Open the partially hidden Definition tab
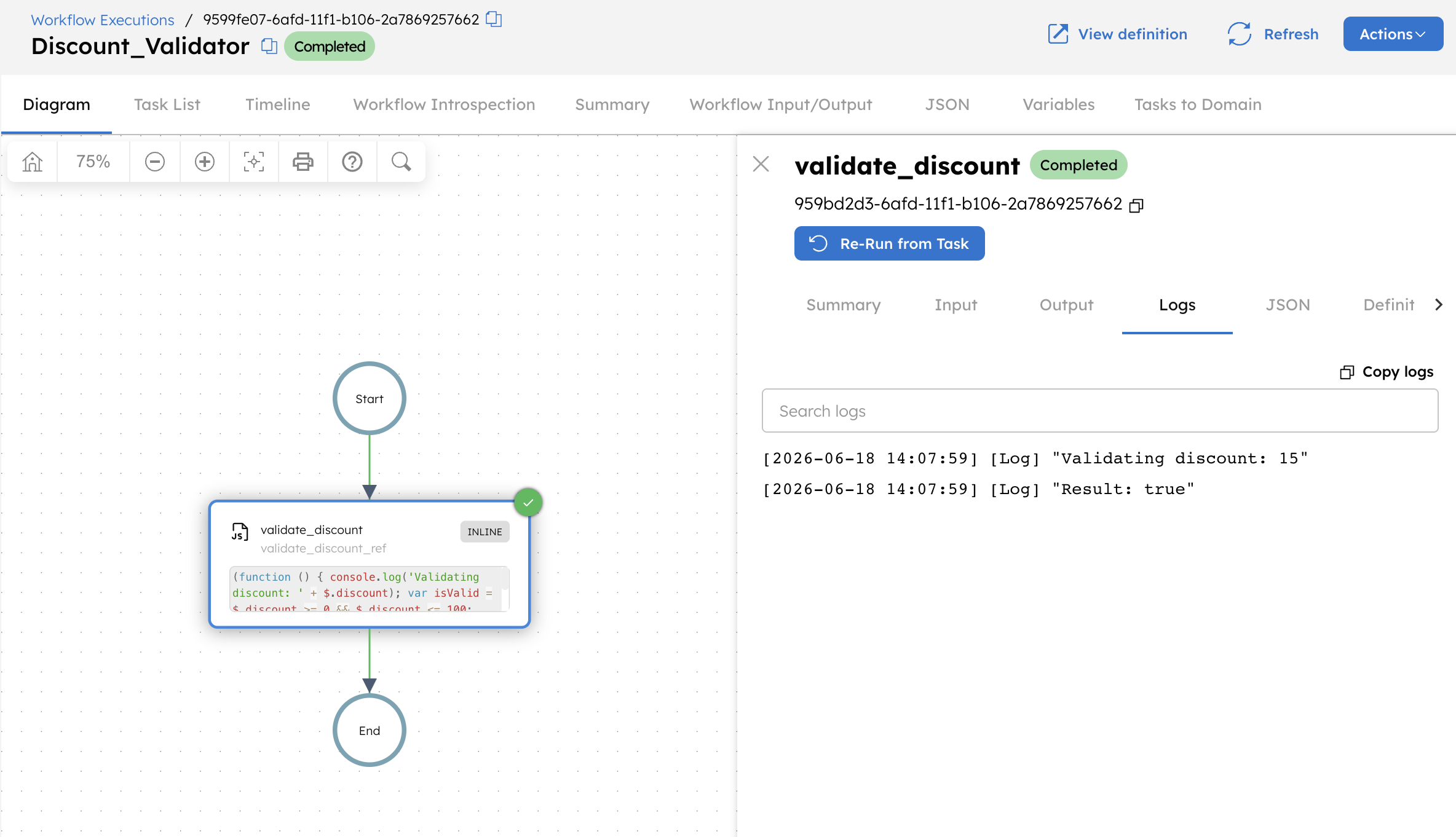Image resolution: width=1456 pixels, height=837 pixels. point(1389,305)
